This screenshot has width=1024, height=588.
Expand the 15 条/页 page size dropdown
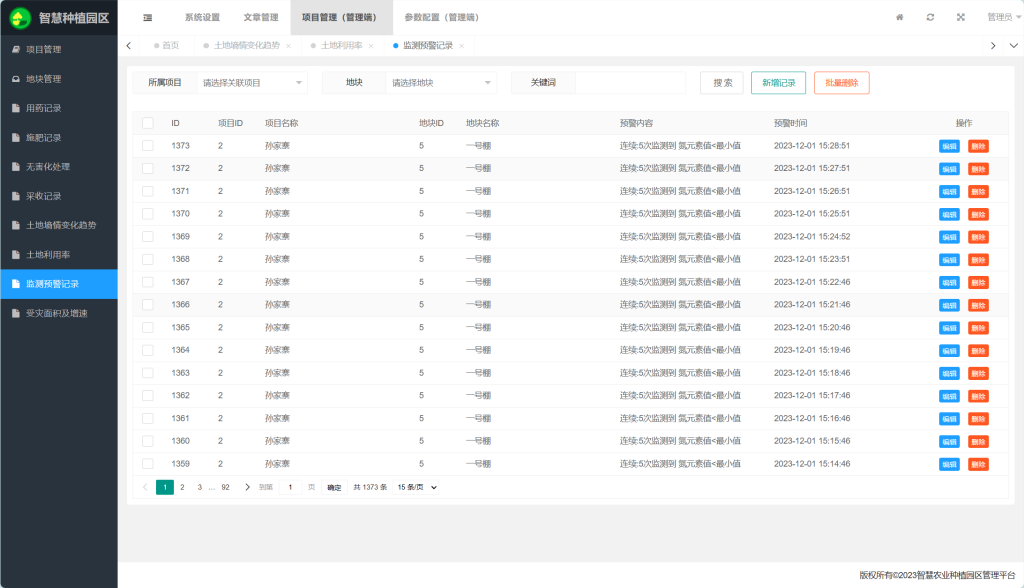point(417,487)
